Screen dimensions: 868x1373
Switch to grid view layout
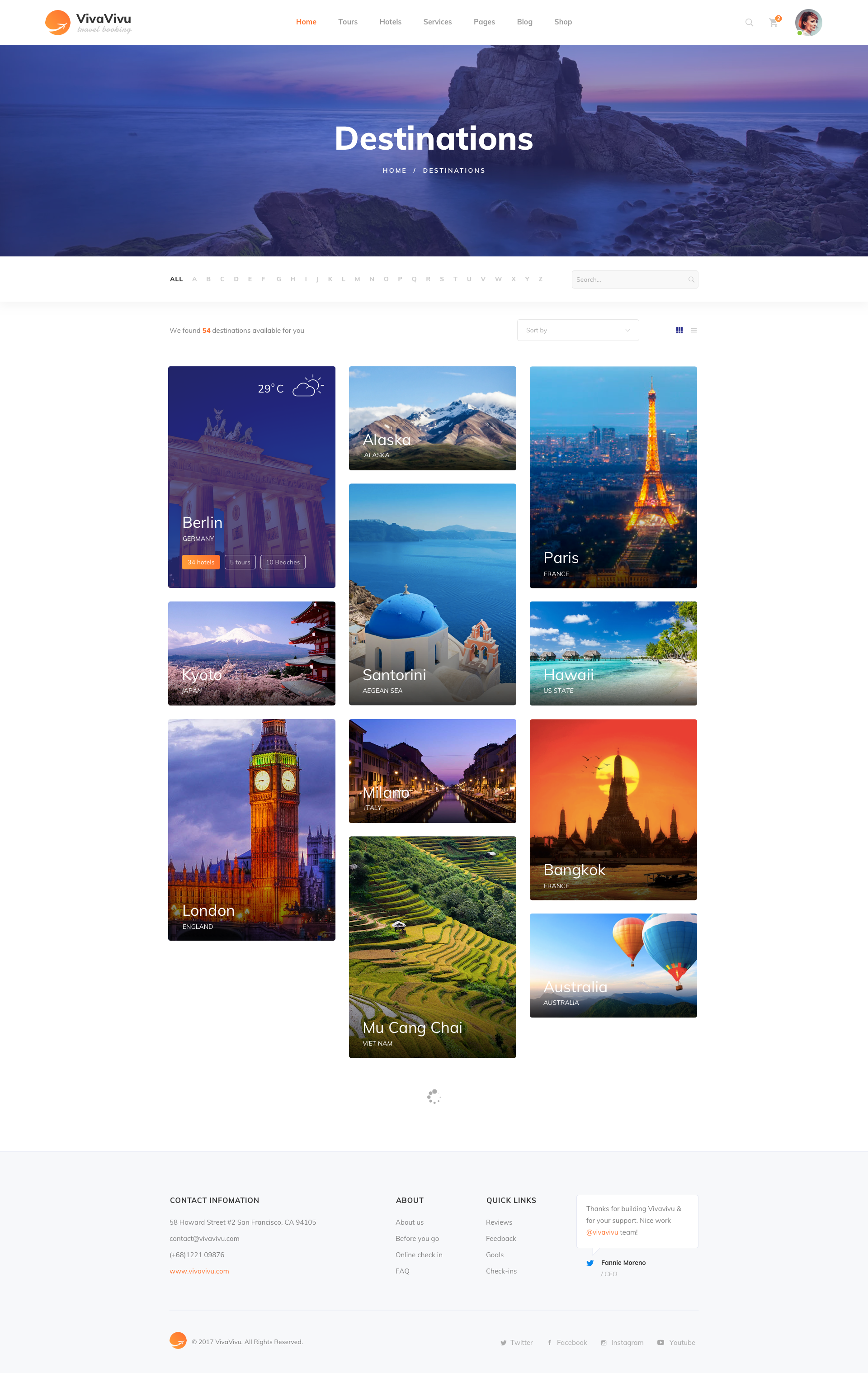click(679, 330)
